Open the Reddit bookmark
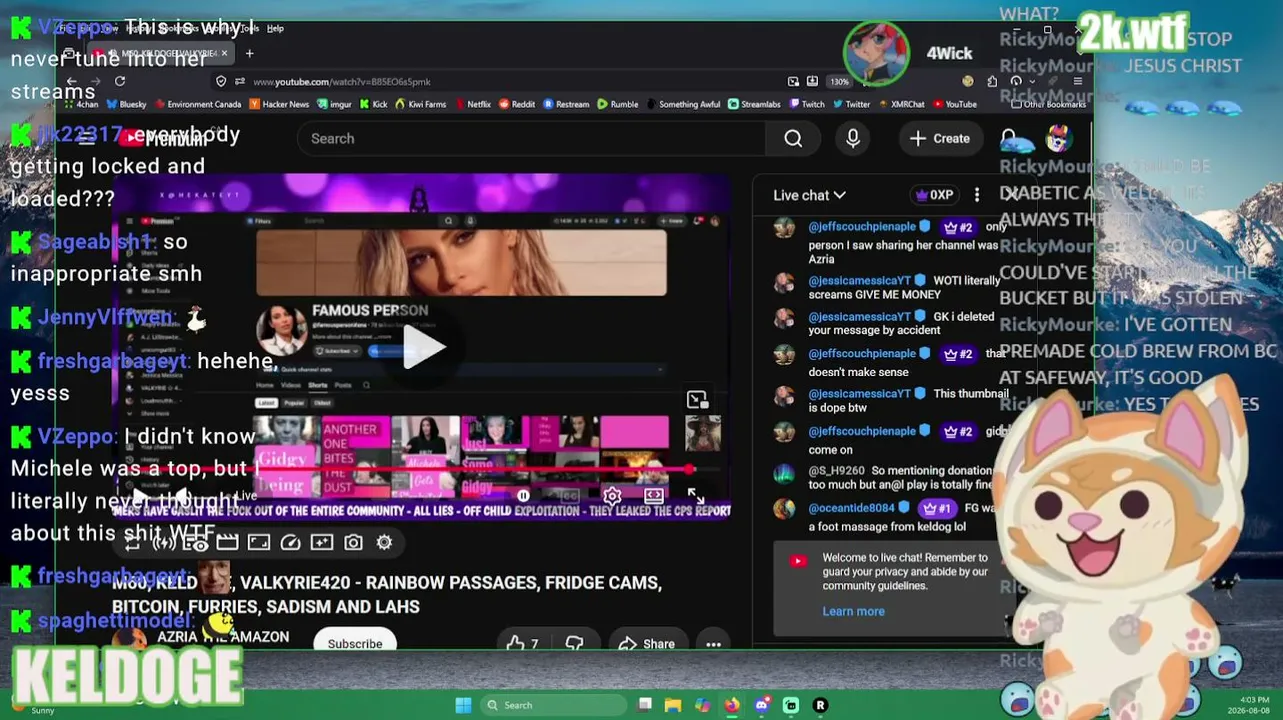This screenshot has height=720, width=1283. pyautogui.click(x=517, y=104)
